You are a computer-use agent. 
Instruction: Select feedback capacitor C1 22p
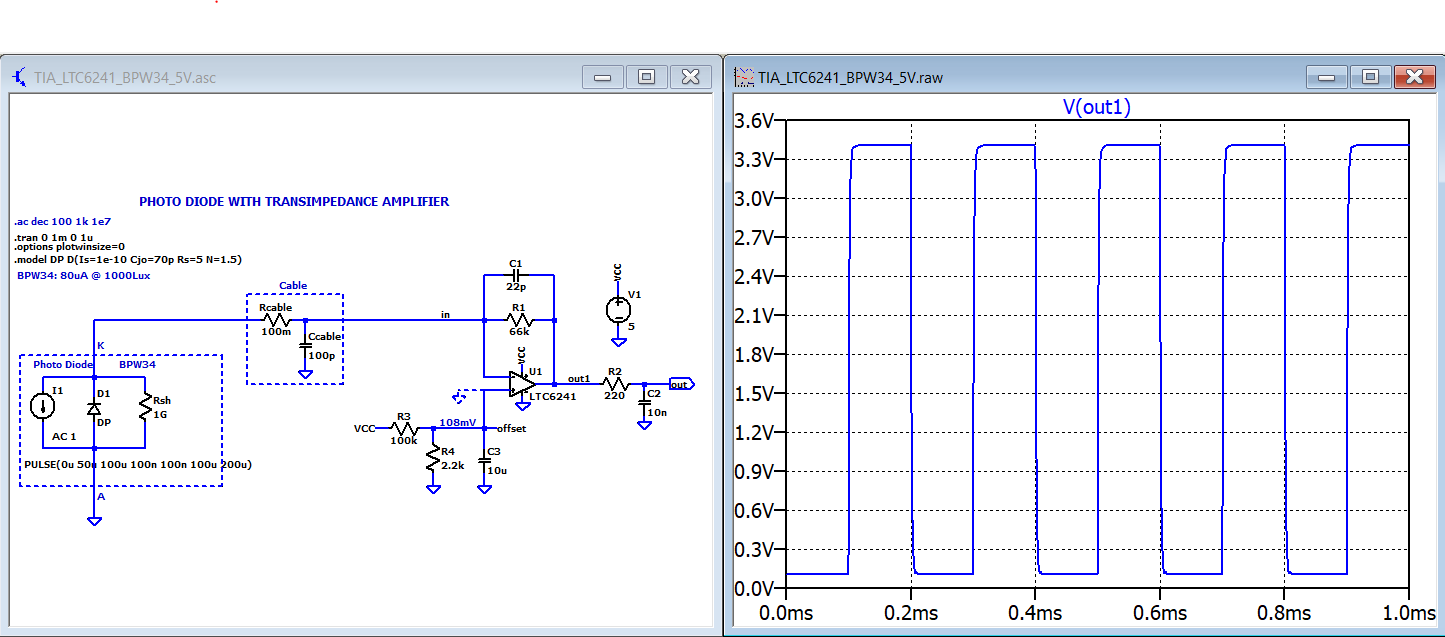pos(516,276)
